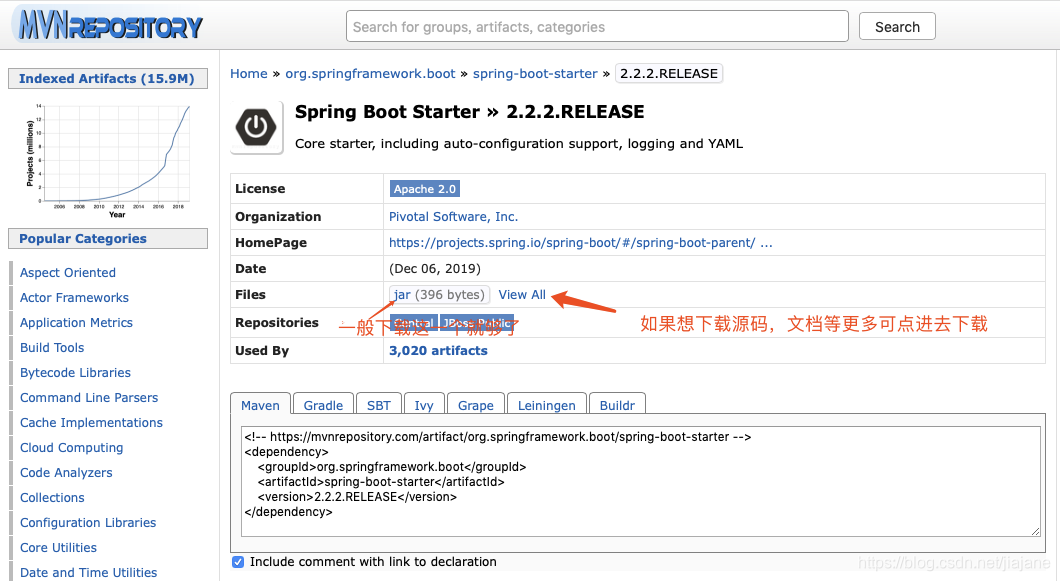
Task: Click the Central repository badge
Action: click(x=414, y=323)
